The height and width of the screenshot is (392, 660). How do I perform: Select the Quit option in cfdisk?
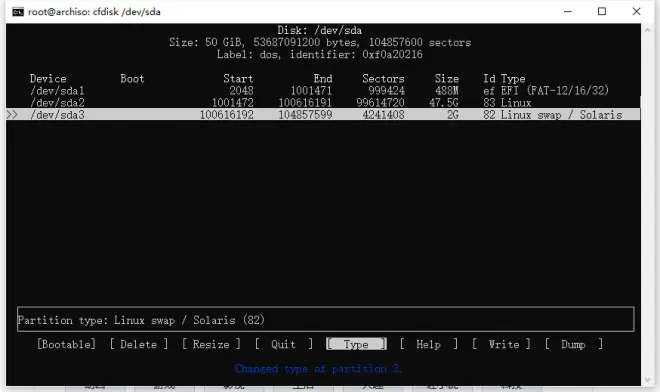pyautogui.click(x=283, y=344)
